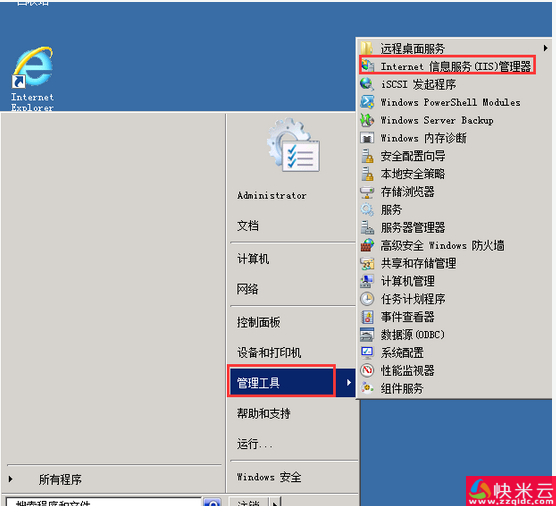Open the 事件查看器 icon

367,317
